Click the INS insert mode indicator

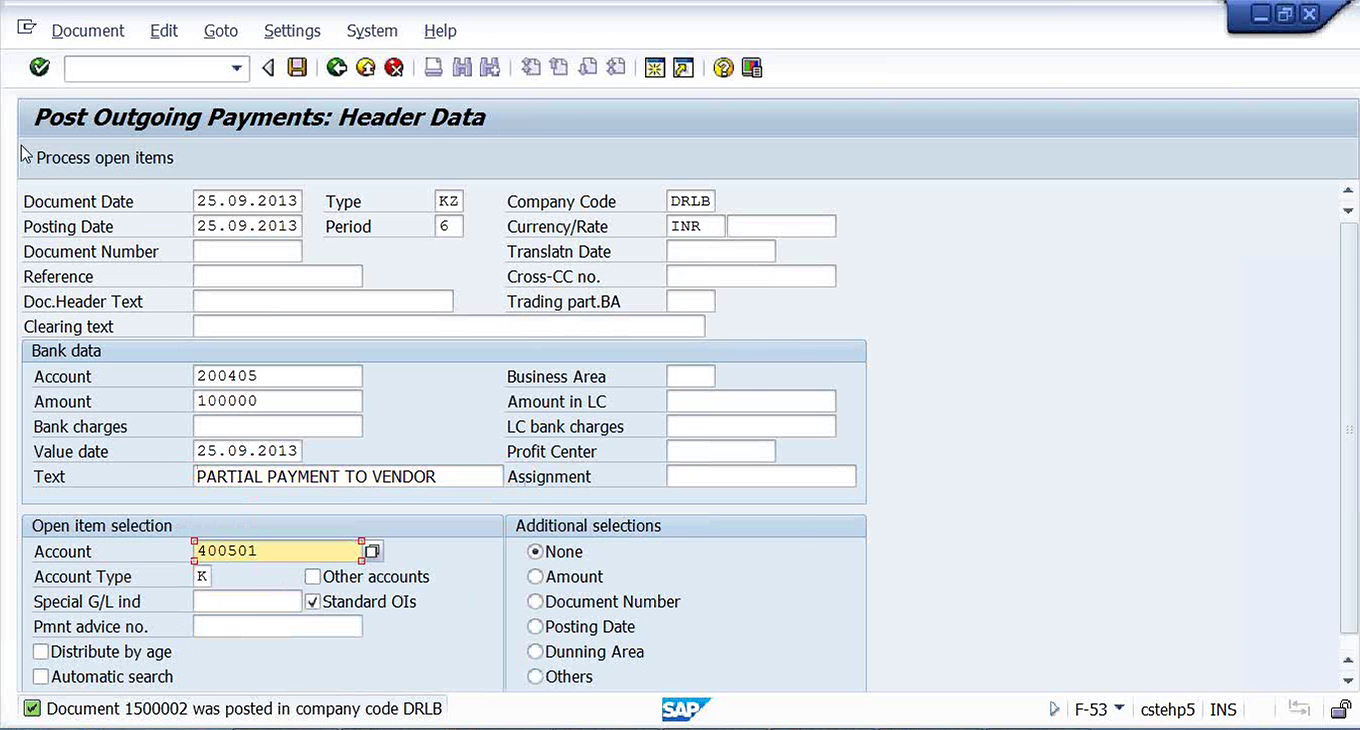point(1223,709)
